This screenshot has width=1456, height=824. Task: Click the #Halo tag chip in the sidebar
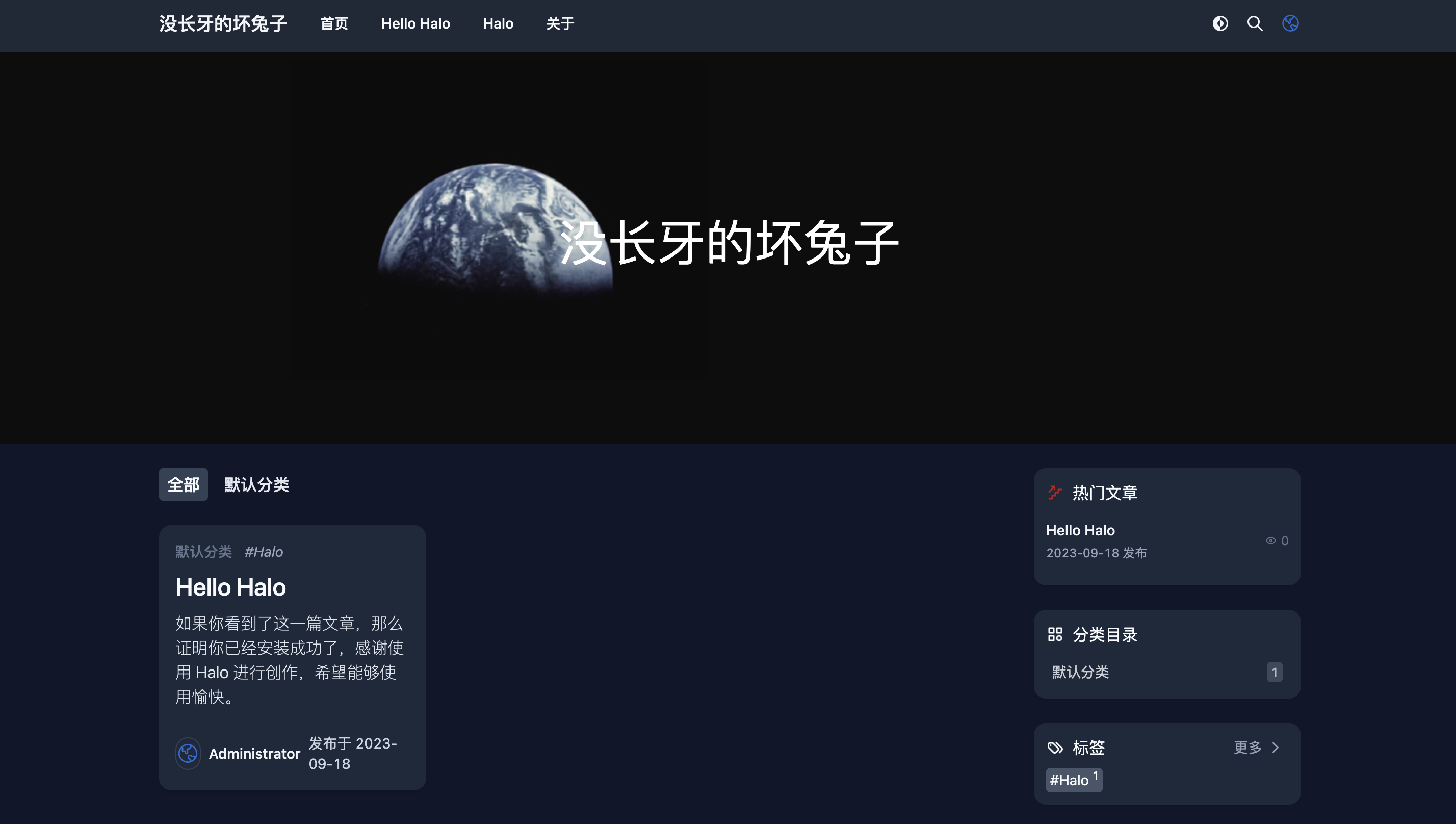(x=1073, y=780)
